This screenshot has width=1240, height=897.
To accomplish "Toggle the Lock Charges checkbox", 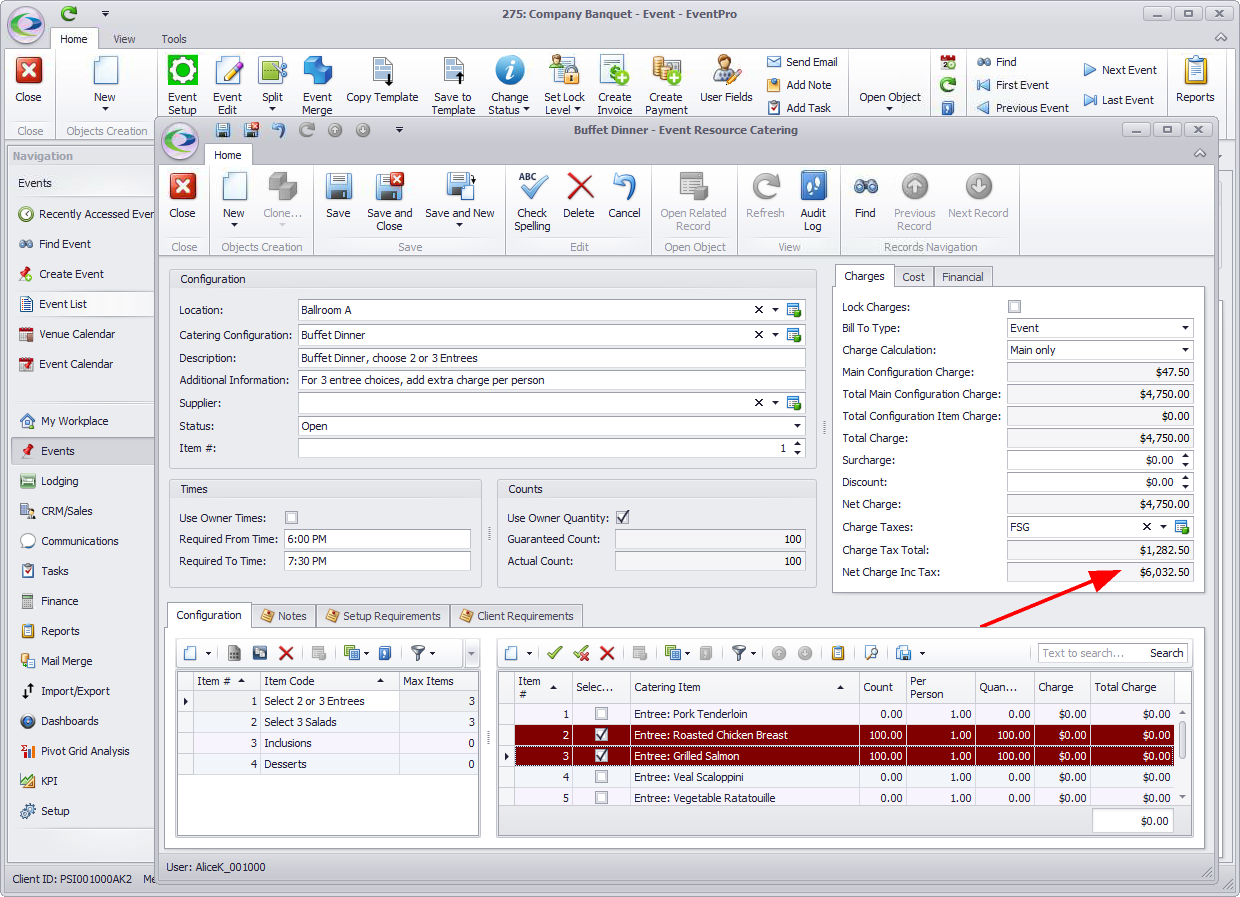I will coord(1015,307).
